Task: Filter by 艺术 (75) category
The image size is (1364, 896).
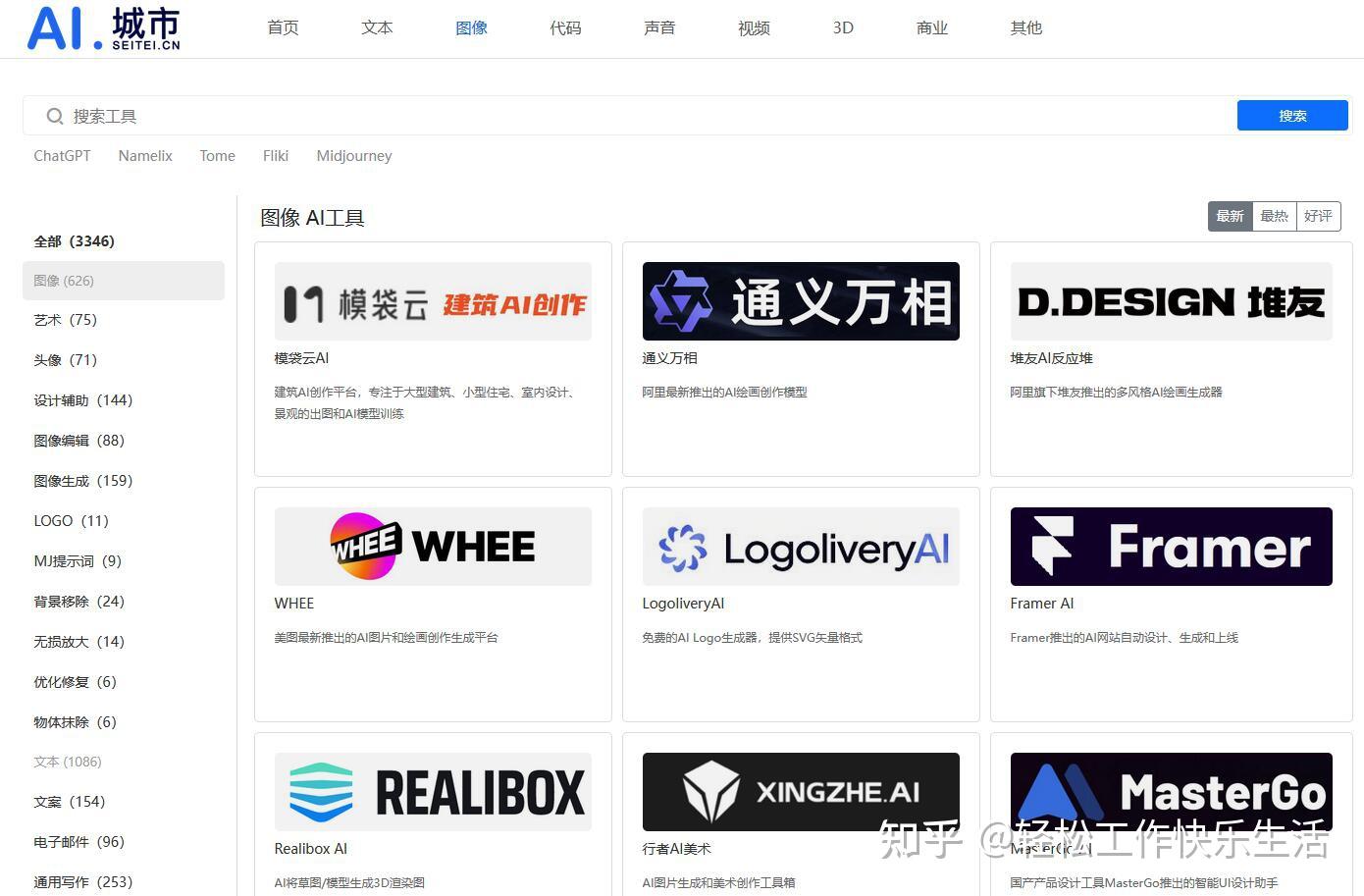Action: [66, 320]
